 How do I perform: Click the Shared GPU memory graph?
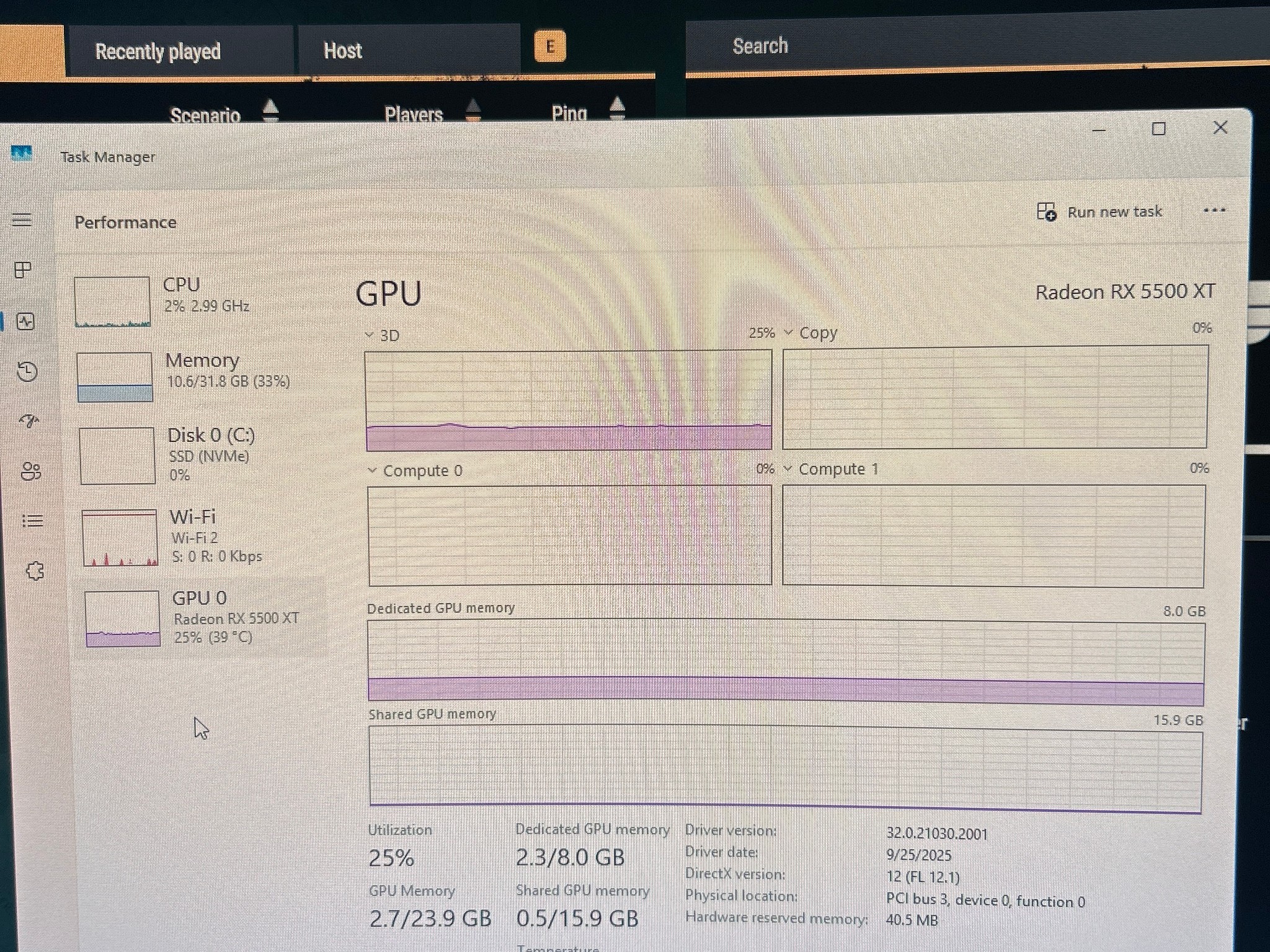tap(786, 769)
